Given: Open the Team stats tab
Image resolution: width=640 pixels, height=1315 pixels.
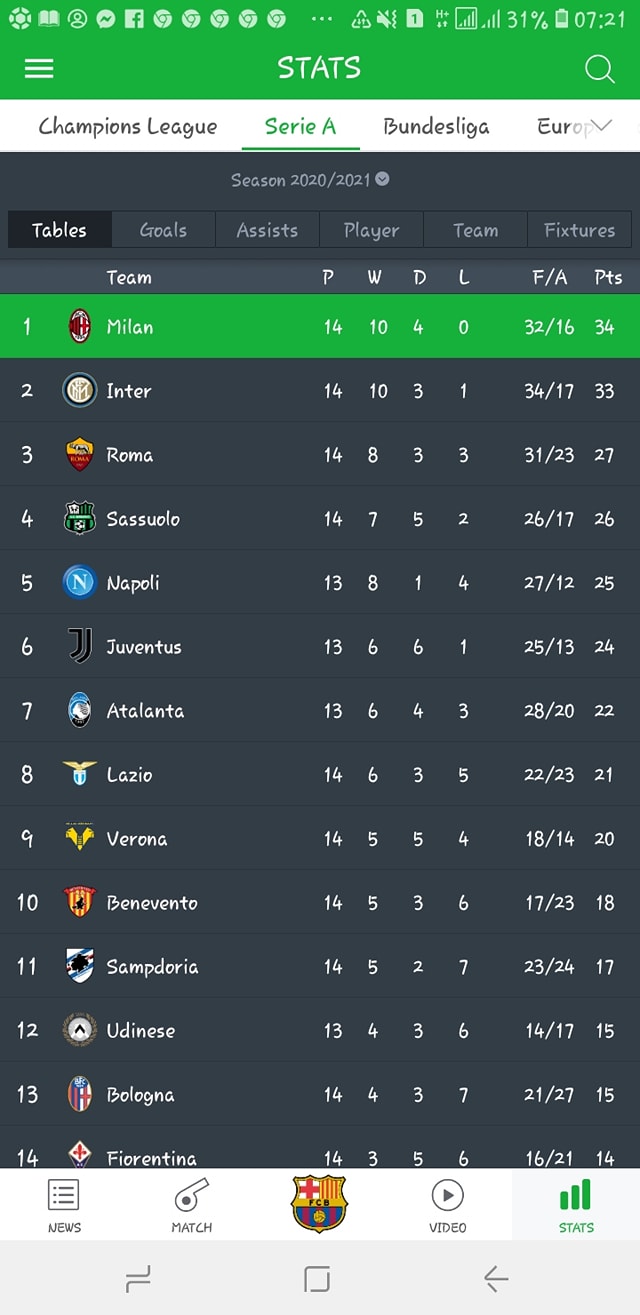Looking at the screenshot, I should coord(475,230).
